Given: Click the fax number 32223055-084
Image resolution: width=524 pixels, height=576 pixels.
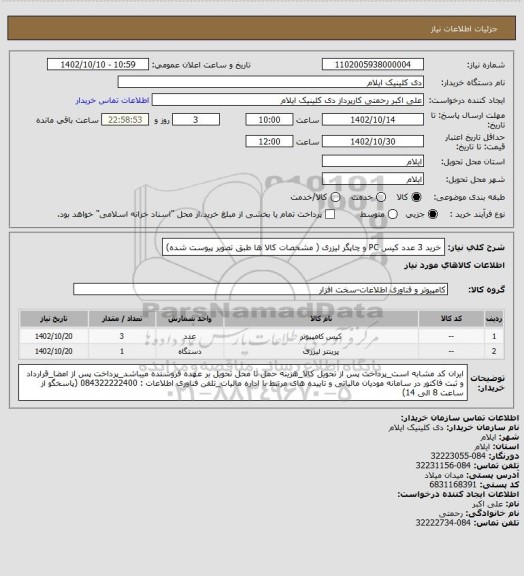Looking at the screenshot, I should (x=458, y=456).
